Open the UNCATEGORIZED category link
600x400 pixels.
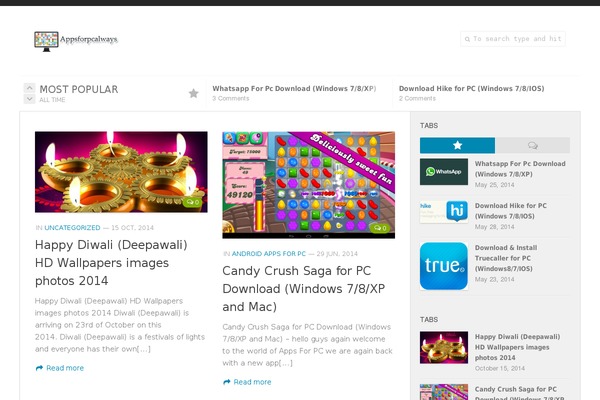click(x=72, y=228)
